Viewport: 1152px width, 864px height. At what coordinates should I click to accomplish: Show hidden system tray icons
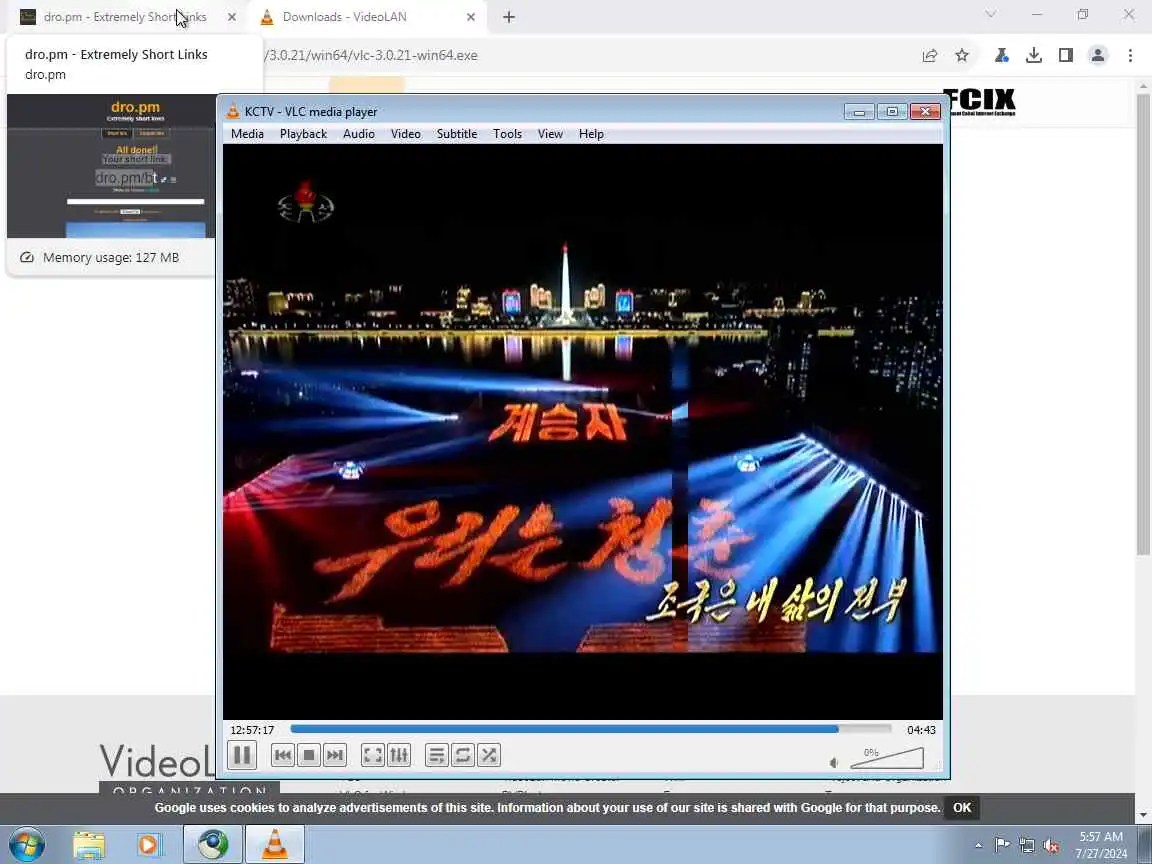[x=979, y=846]
